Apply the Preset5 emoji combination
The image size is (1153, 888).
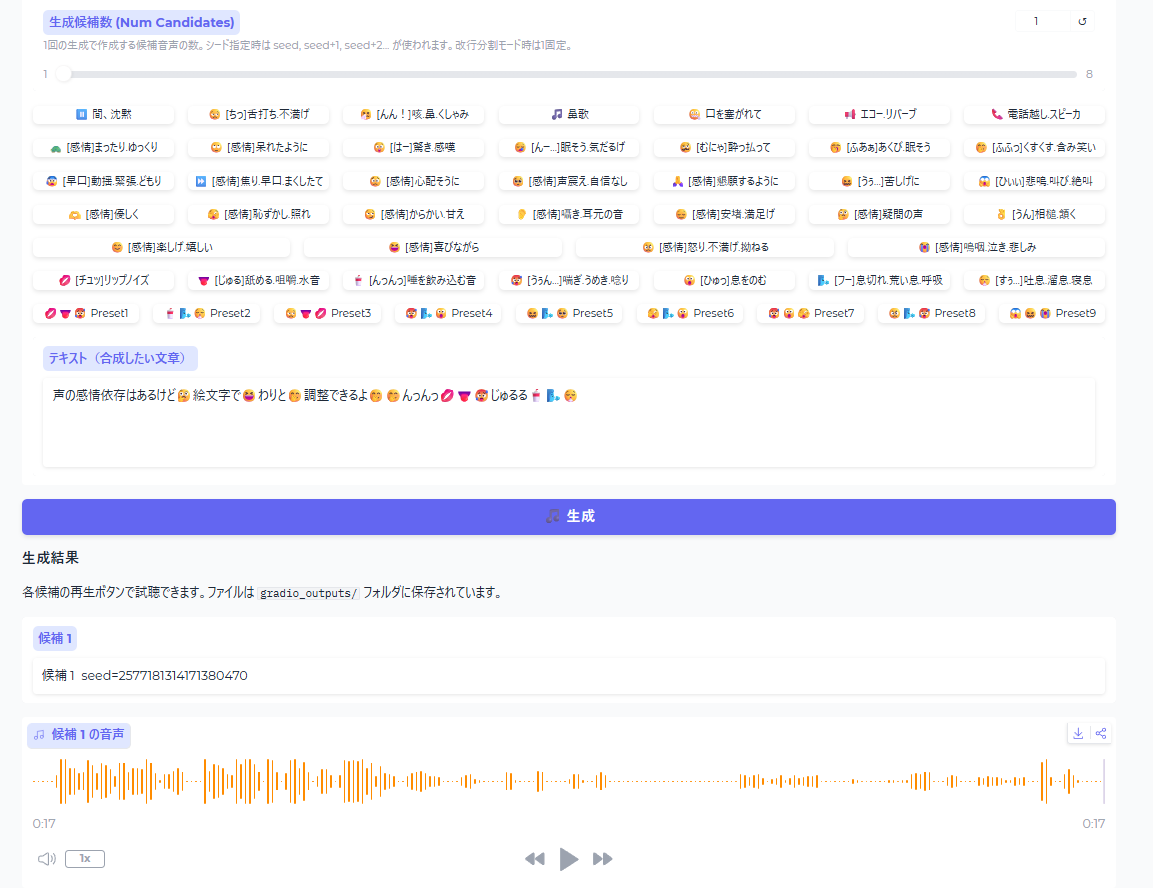pyautogui.click(x=569, y=313)
